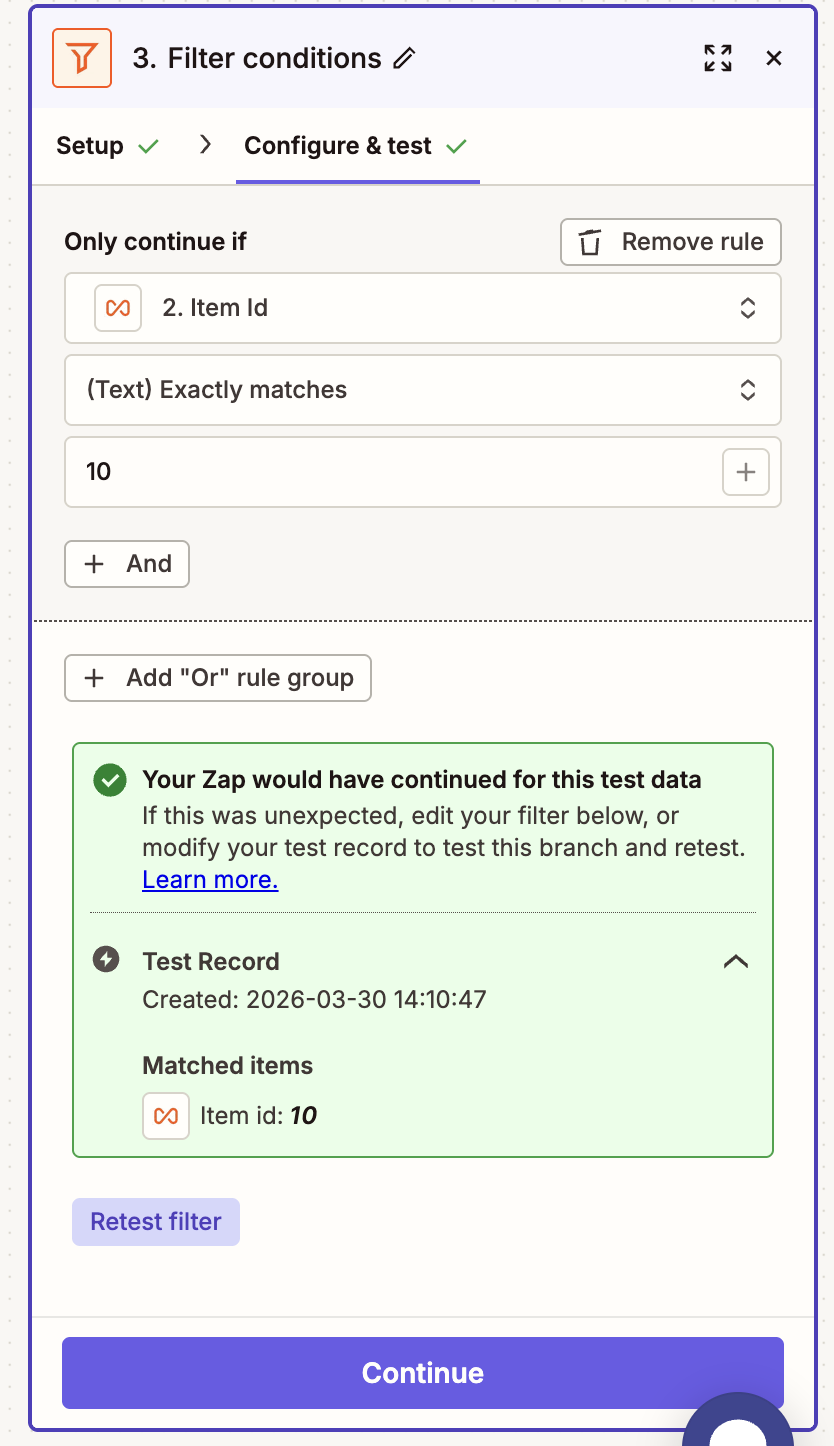
Task: Close the Filter conditions panel
Action: [774, 58]
